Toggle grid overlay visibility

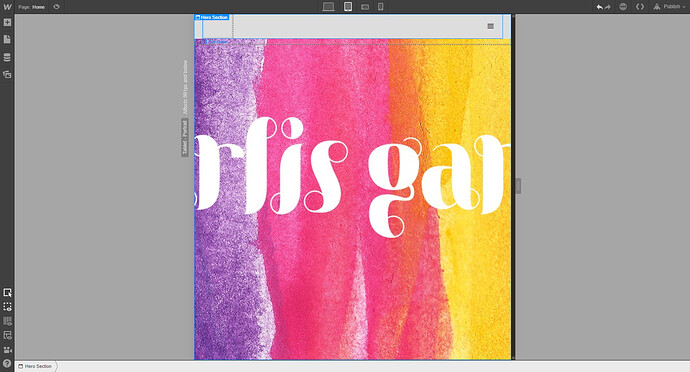coord(7,321)
